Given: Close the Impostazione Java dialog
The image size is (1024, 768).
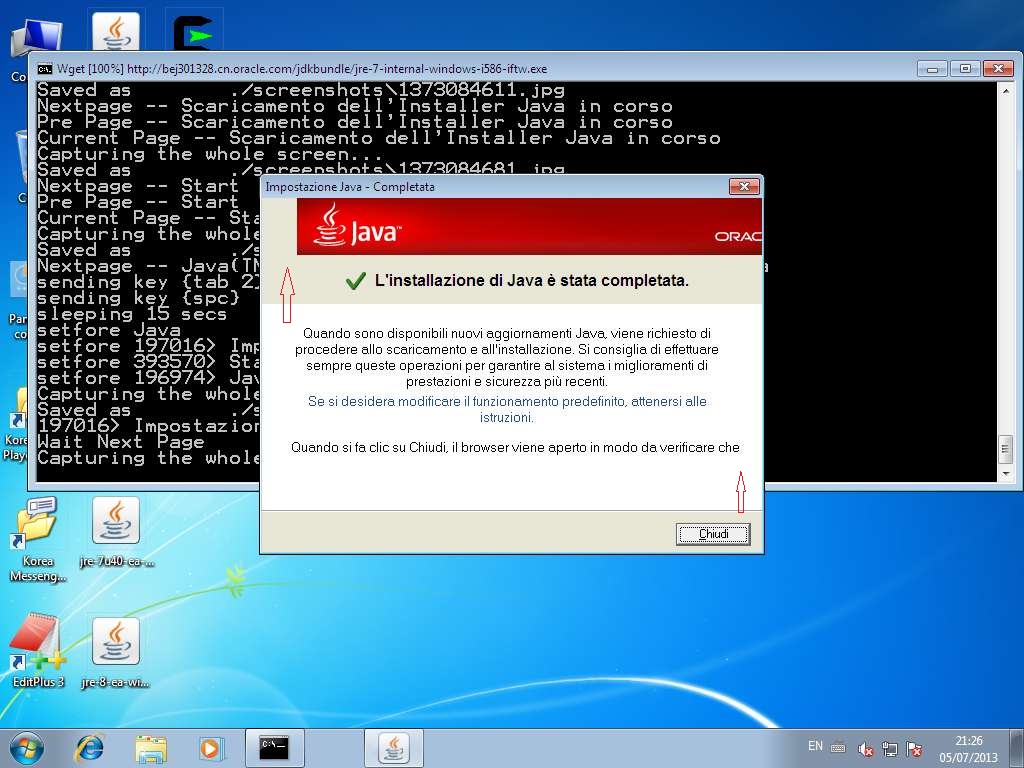Looking at the screenshot, I should (743, 187).
